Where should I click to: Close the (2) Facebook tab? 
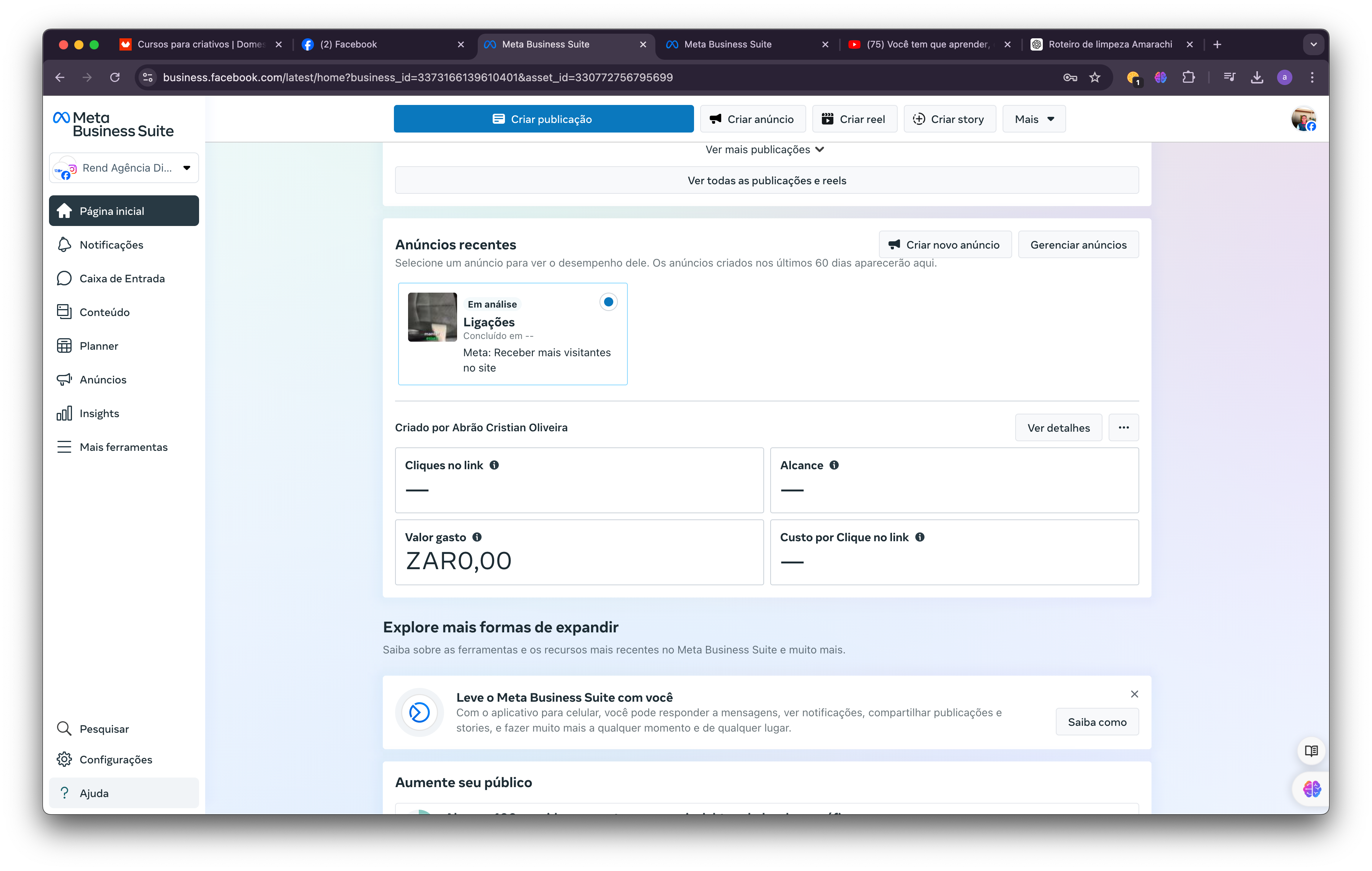(461, 44)
